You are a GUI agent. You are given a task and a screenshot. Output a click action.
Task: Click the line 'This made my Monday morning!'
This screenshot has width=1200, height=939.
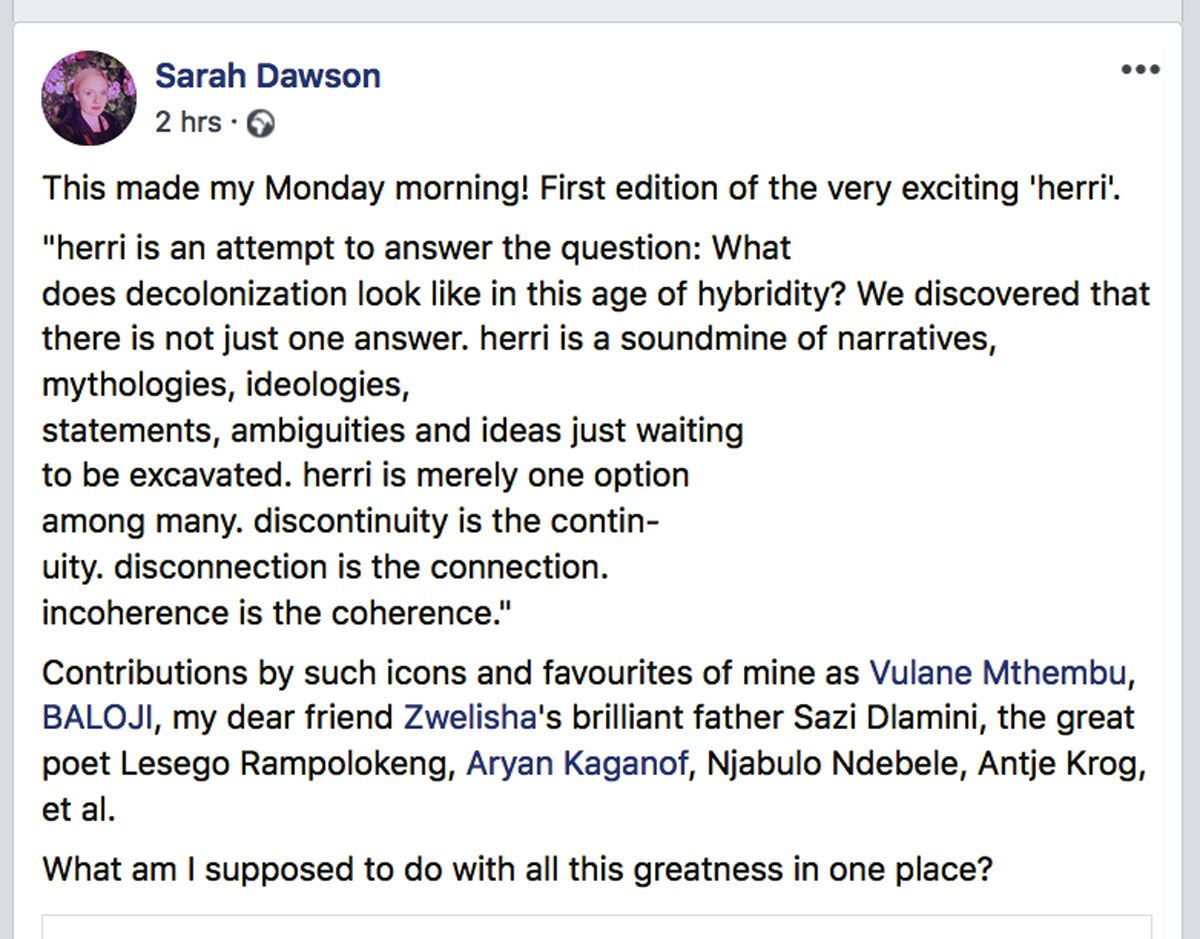pos(285,189)
